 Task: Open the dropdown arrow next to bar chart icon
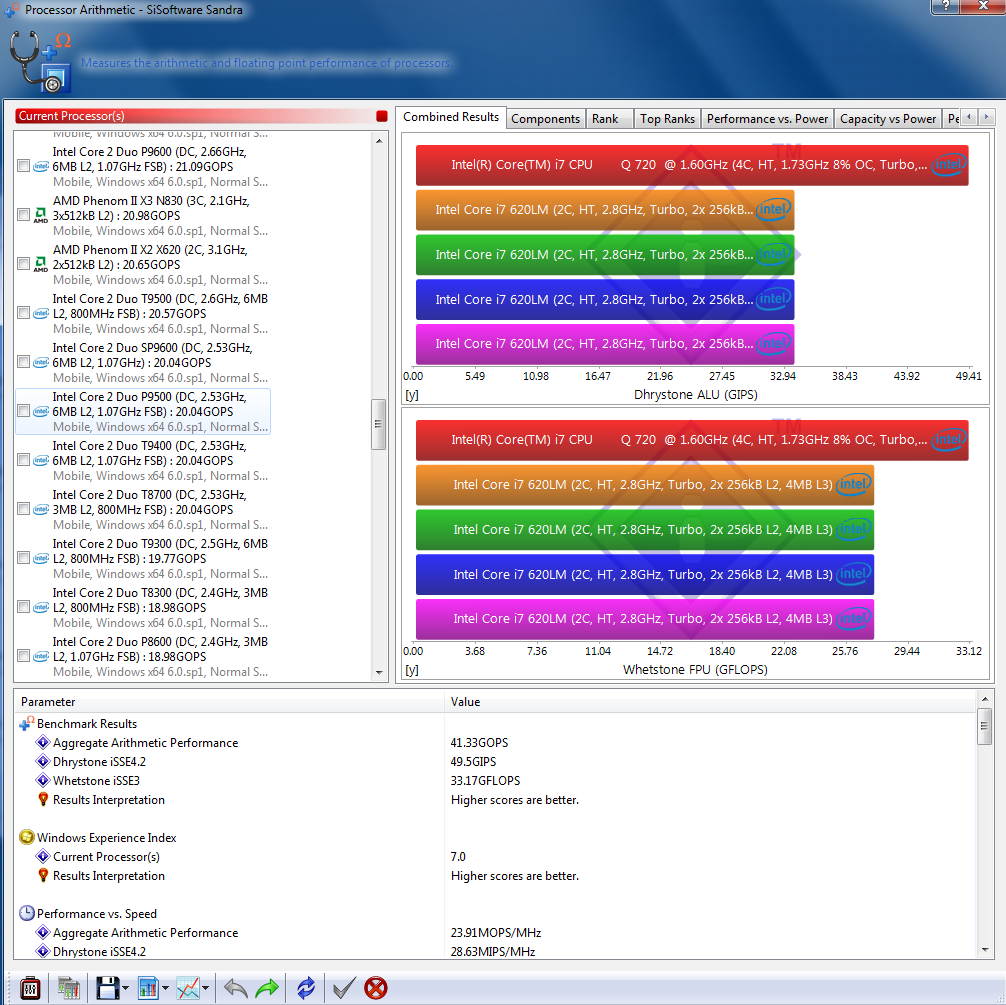point(165,988)
